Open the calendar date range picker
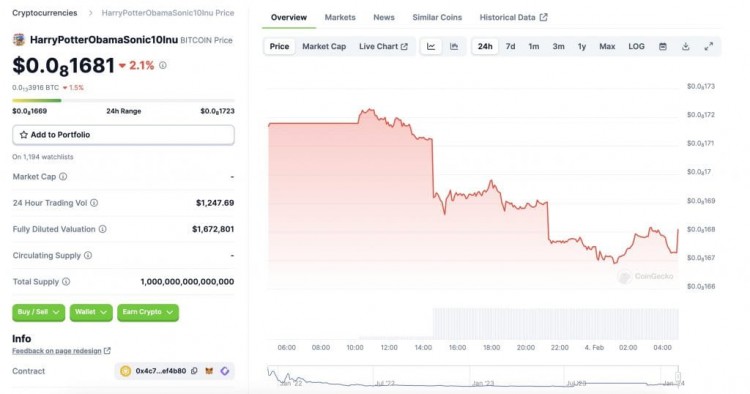This screenshot has height=394, width=750. (662, 46)
